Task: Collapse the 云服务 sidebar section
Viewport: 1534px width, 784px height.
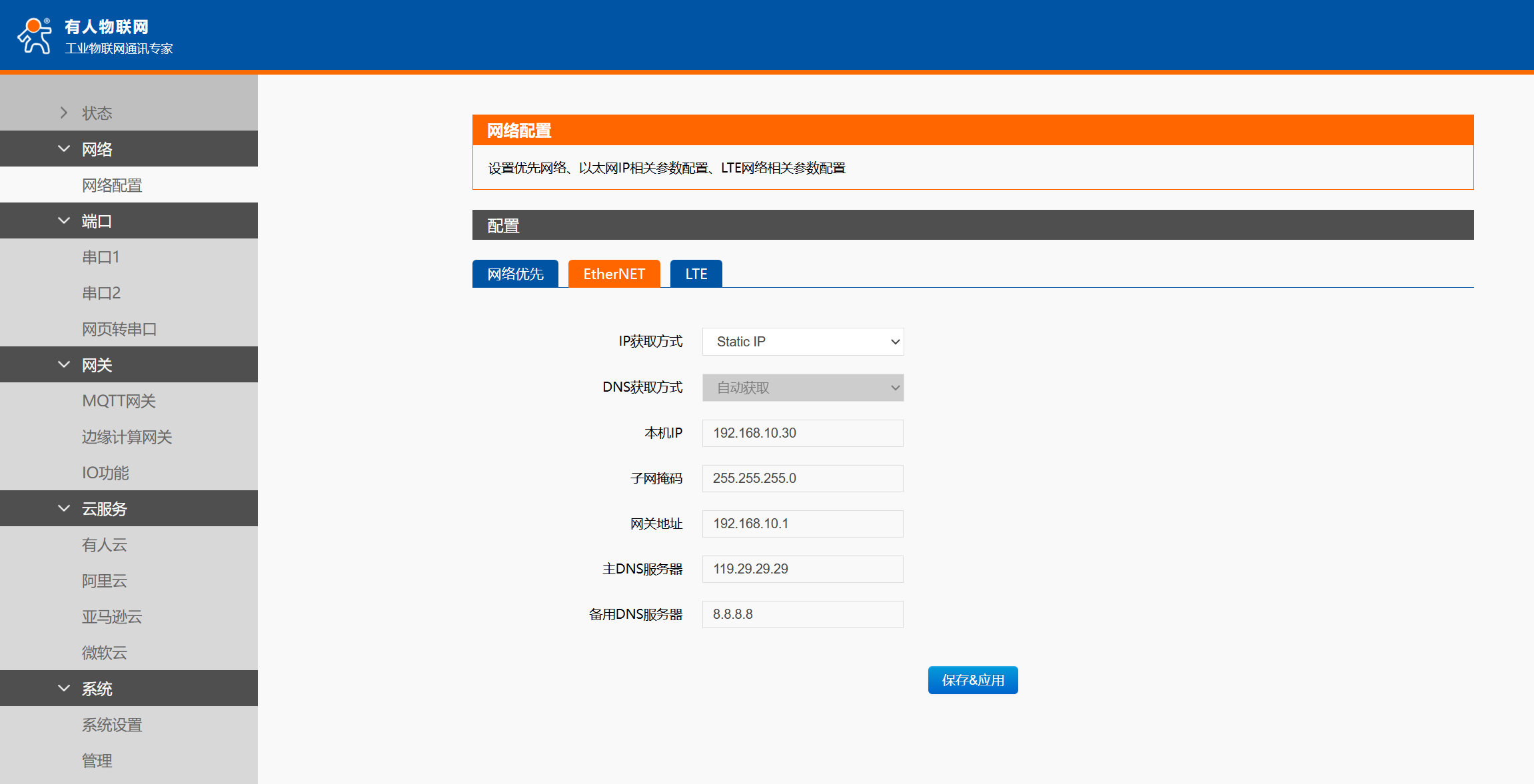Action: click(x=104, y=509)
